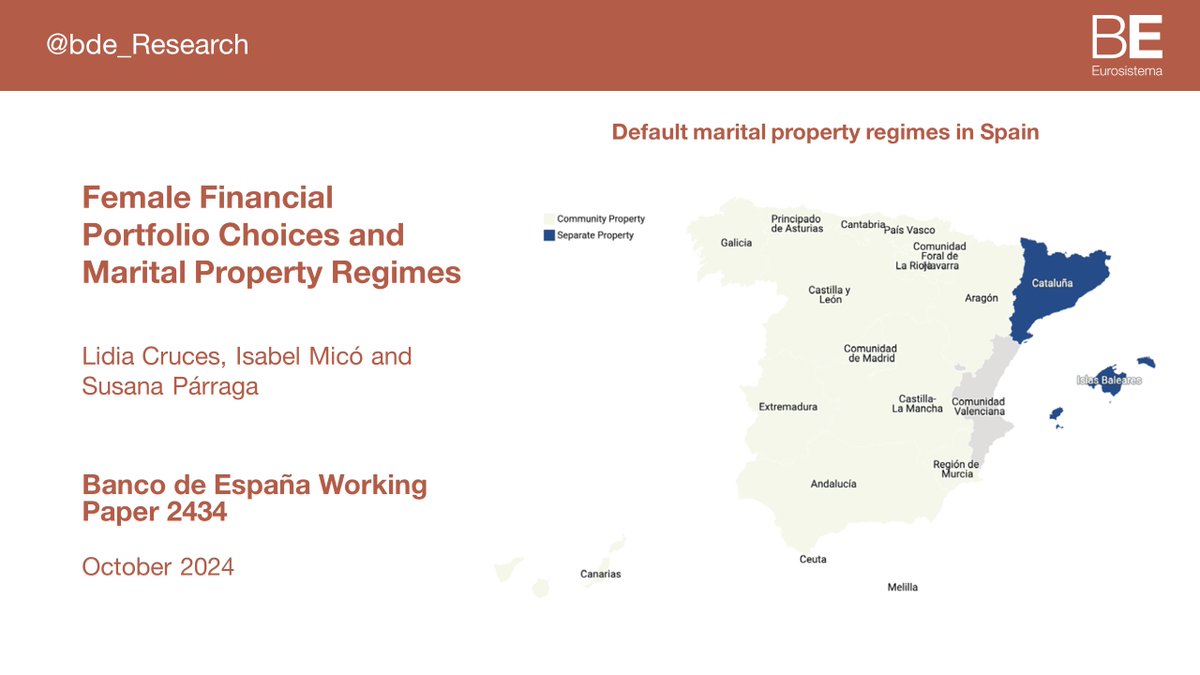Click the 'Community Property' legend label
Image resolution: width=1200 pixels, height=675 pixels.
coord(601,219)
